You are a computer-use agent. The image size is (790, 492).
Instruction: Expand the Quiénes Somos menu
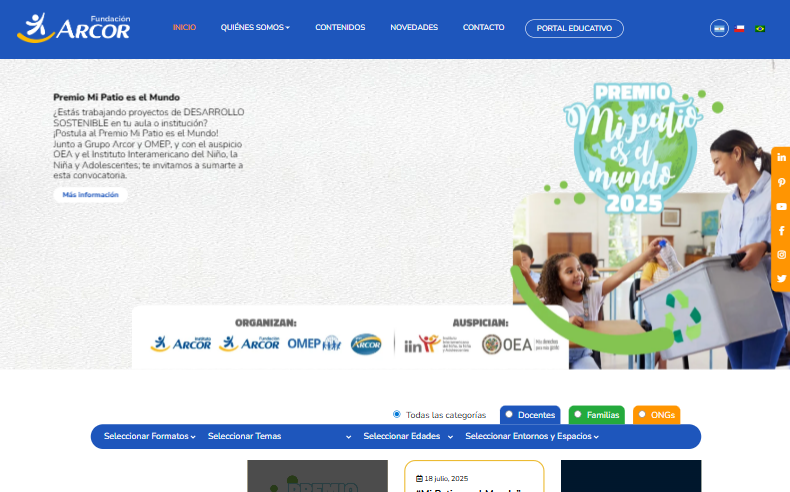[255, 27]
